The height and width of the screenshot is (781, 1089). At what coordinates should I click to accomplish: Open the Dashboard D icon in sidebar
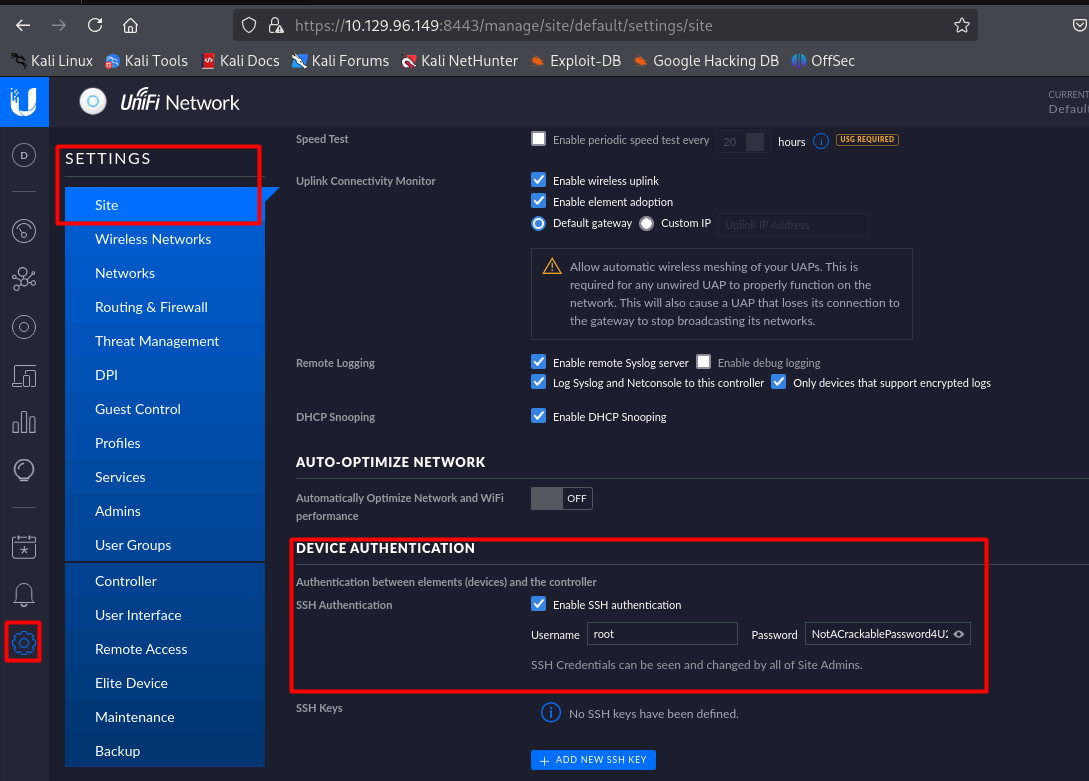pos(24,156)
